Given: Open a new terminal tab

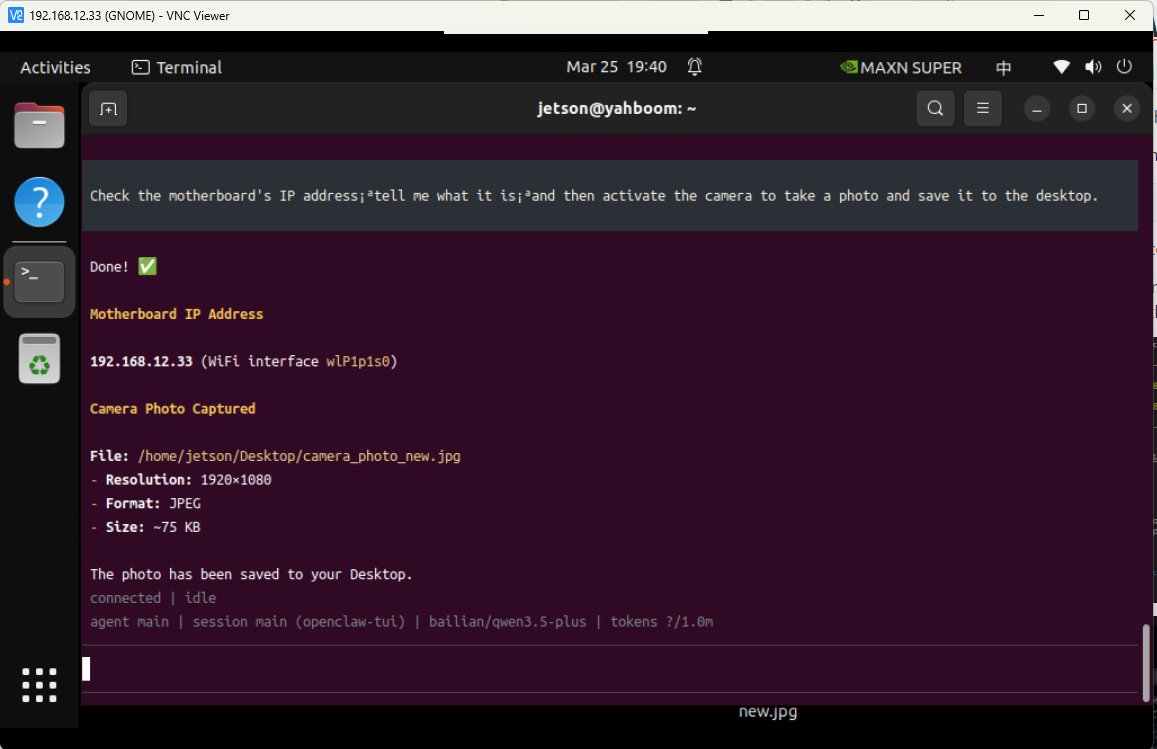Looking at the screenshot, I should (x=108, y=109).
